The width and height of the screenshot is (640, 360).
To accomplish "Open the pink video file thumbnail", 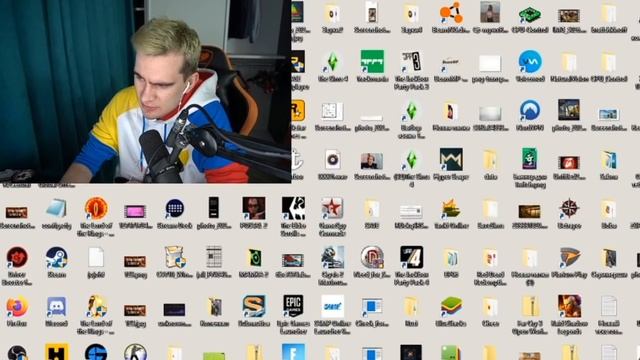I will click(x=135, y=211).
